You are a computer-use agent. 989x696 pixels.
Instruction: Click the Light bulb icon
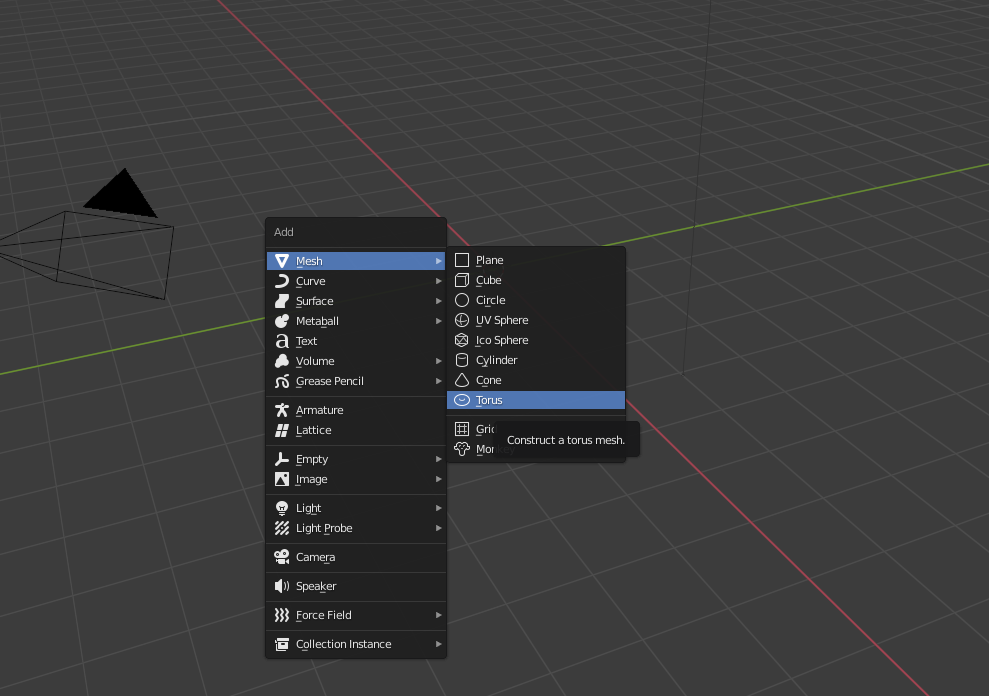(282, 508)
